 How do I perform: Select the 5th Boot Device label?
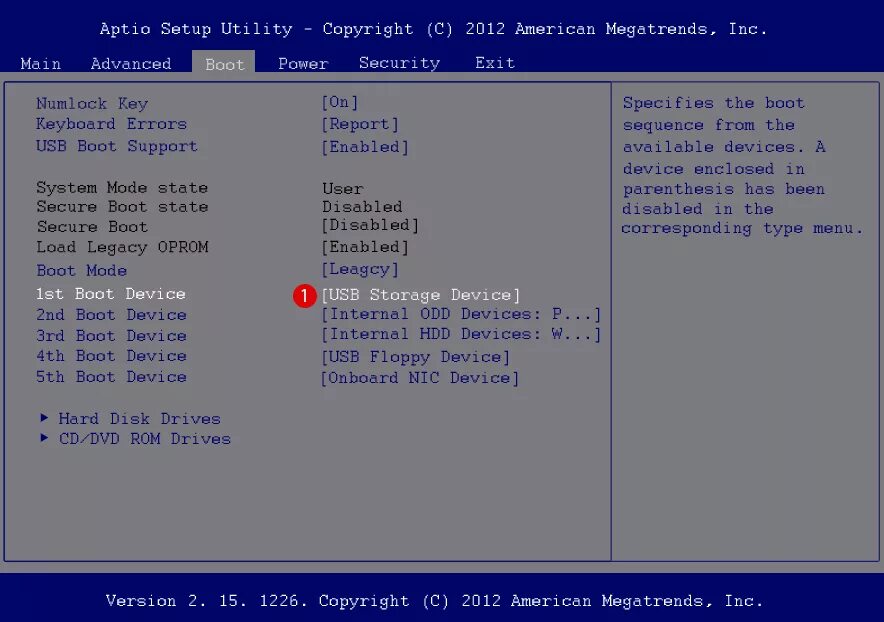[111, 377]
